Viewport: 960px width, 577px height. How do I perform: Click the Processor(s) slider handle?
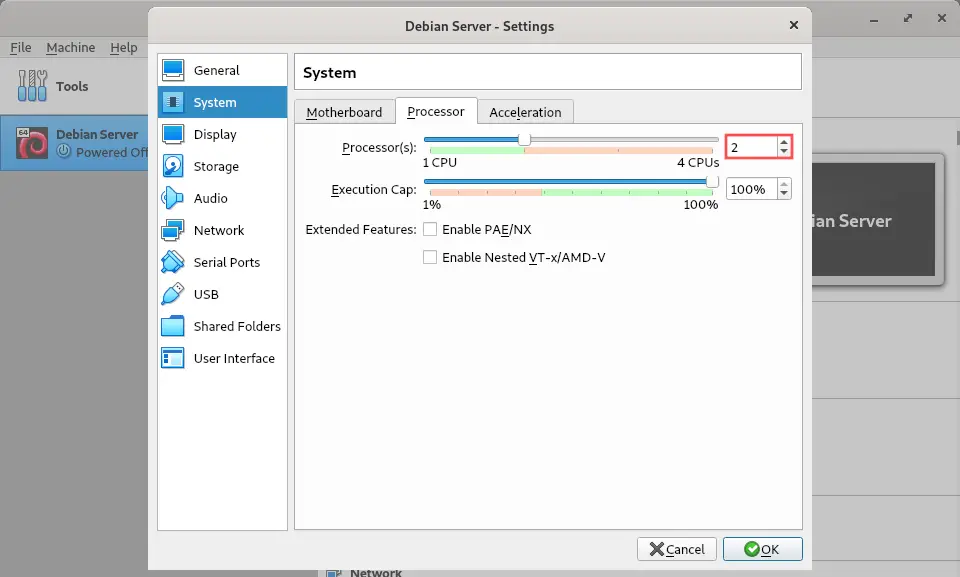click(x=524, y=140)
